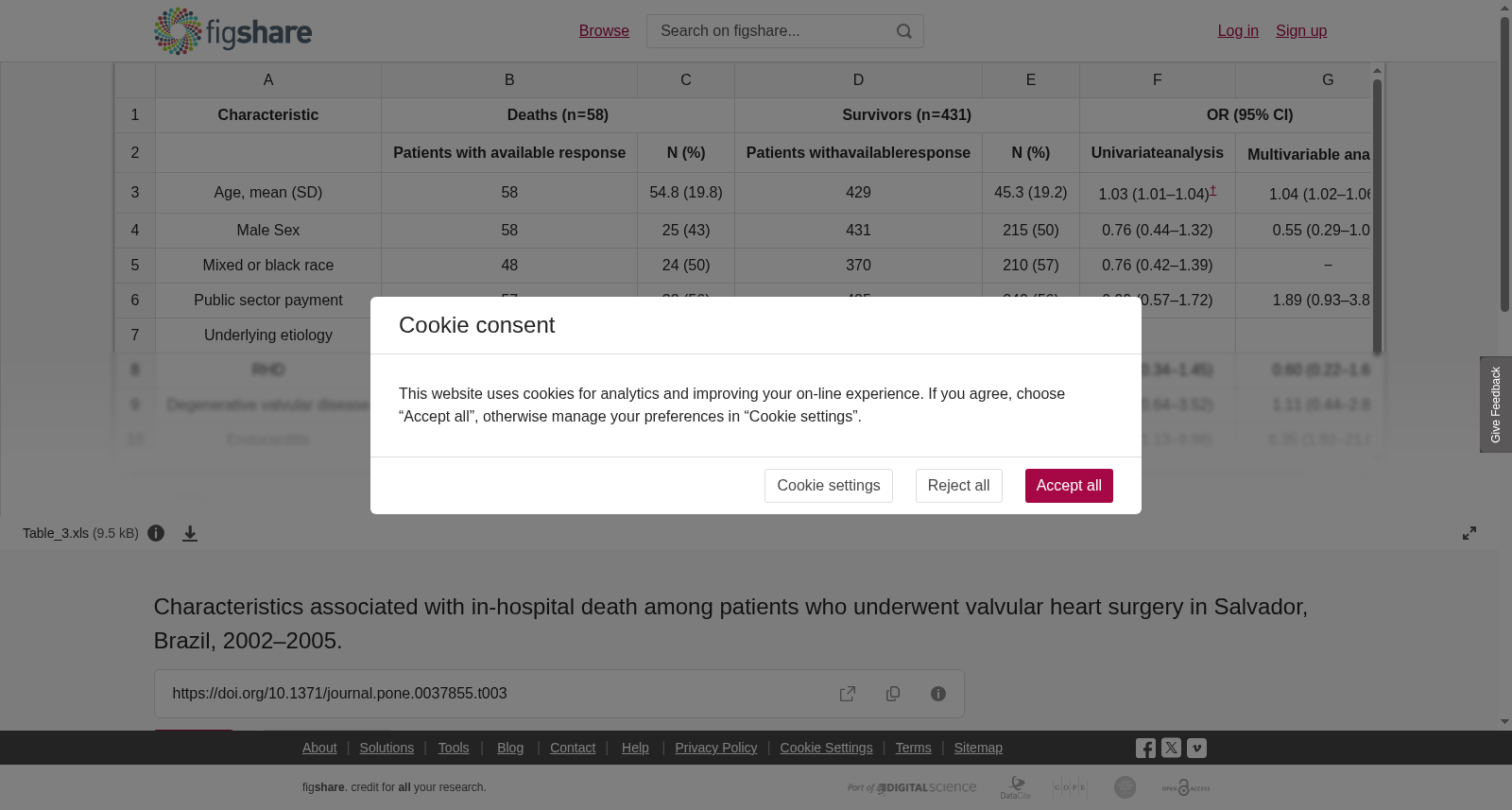Screen dimensions: 1512x810
Task: Expand the viewer to fullscreen
Action: [x=1469, y=533]
